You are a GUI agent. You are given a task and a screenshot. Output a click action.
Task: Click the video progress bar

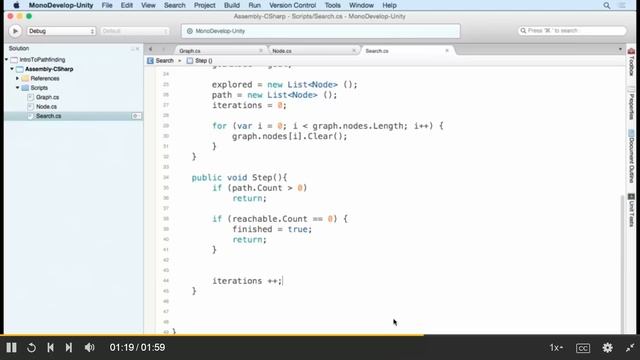click(x=320, y=335)
